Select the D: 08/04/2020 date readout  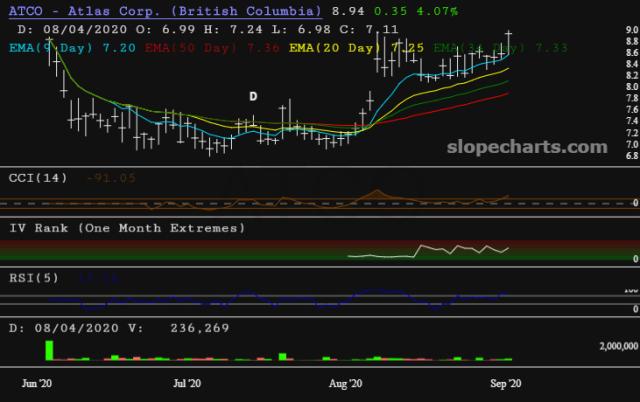tap(72, 29)
